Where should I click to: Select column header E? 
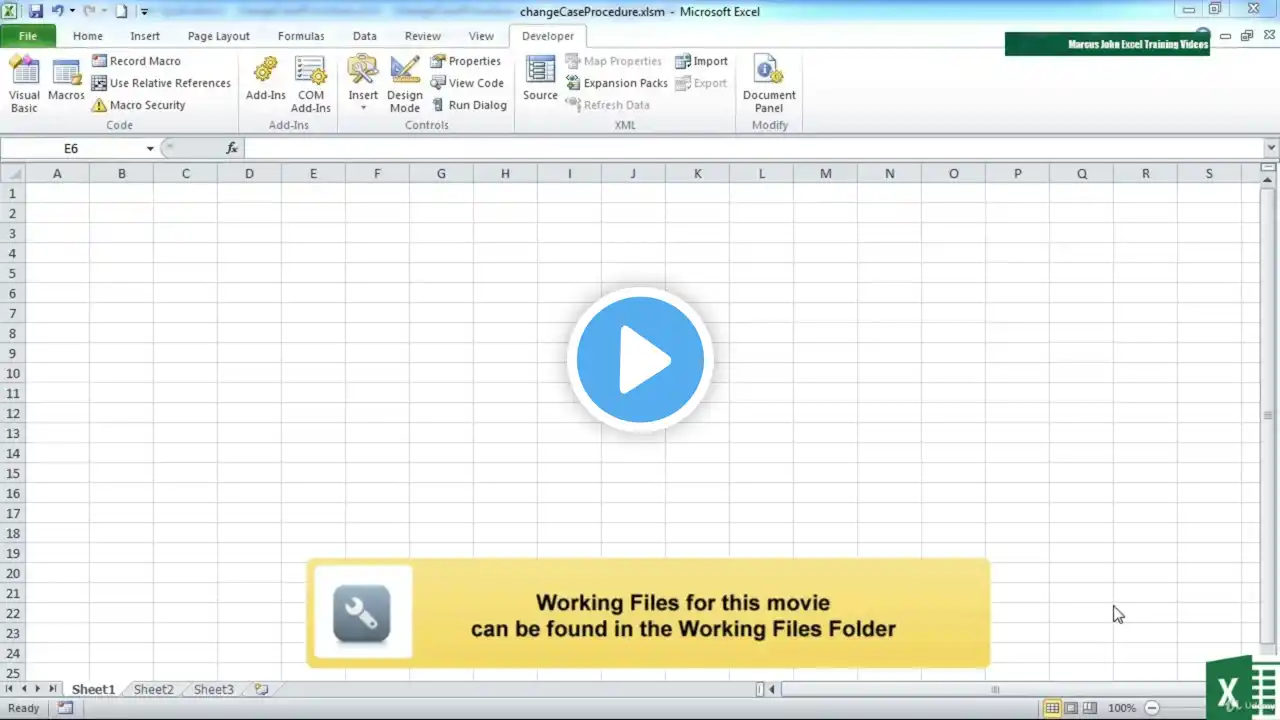point(313,174)
